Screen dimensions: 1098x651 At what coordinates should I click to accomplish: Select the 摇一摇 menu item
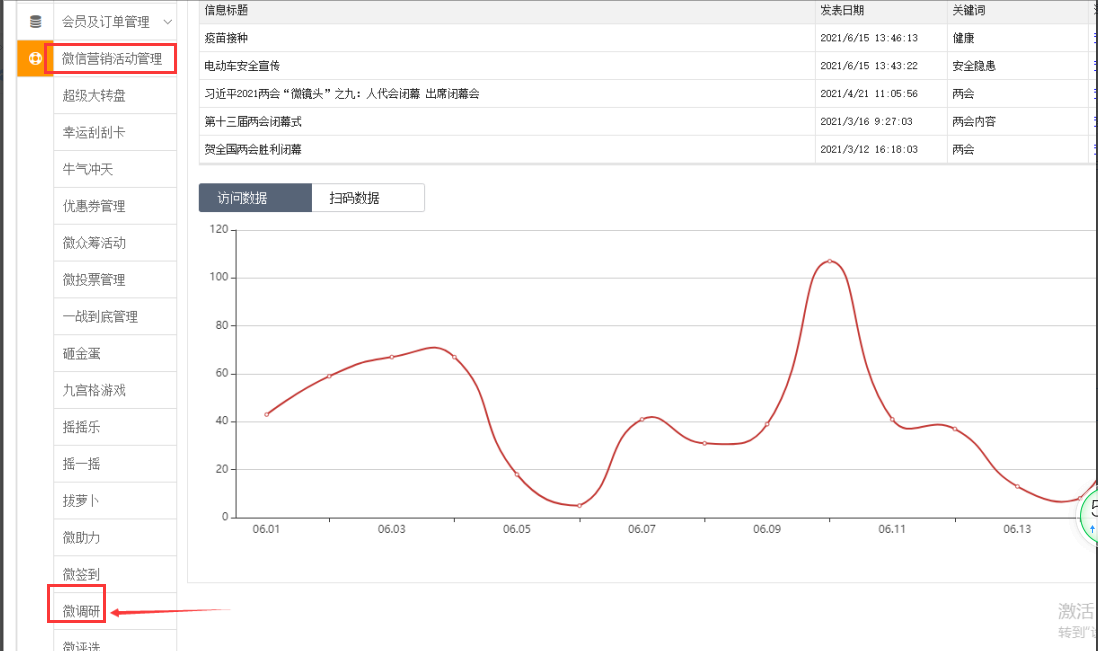coord(82,464)
